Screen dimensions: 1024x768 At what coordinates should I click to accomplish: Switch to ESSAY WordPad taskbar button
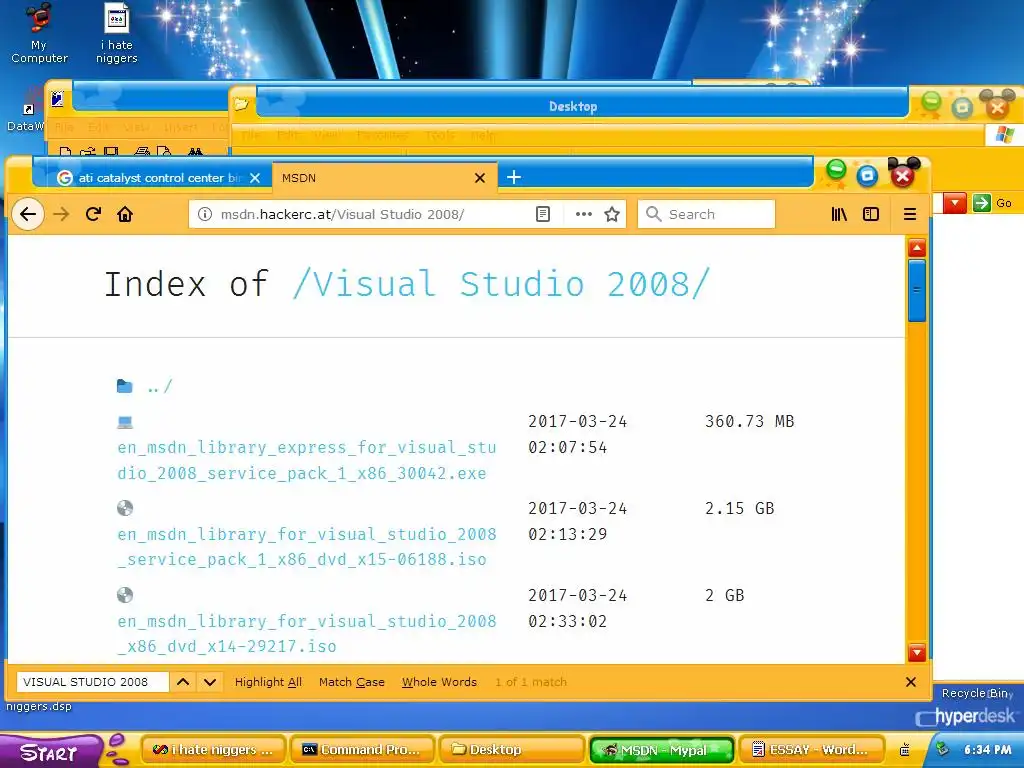pos(810,750)
